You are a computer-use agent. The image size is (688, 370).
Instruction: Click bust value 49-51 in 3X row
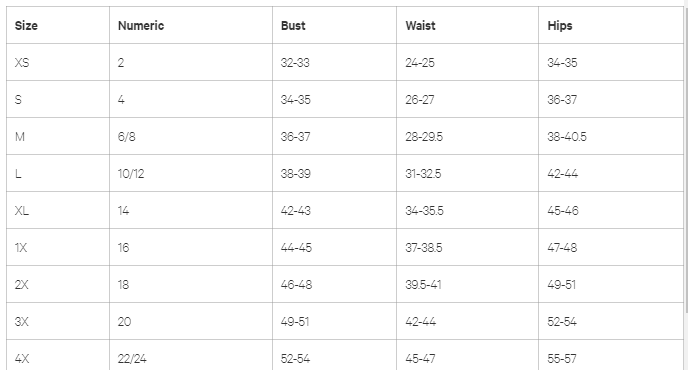pyautogui.click(x=295, y=322)
